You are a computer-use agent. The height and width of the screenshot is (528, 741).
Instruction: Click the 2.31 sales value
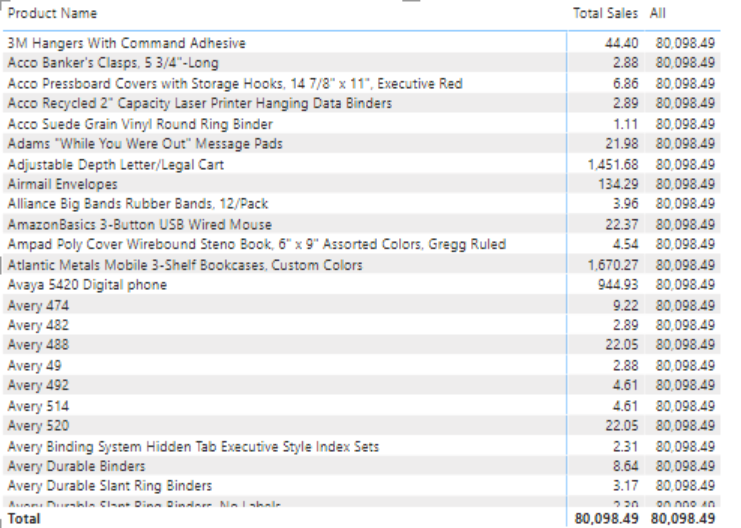625,447
